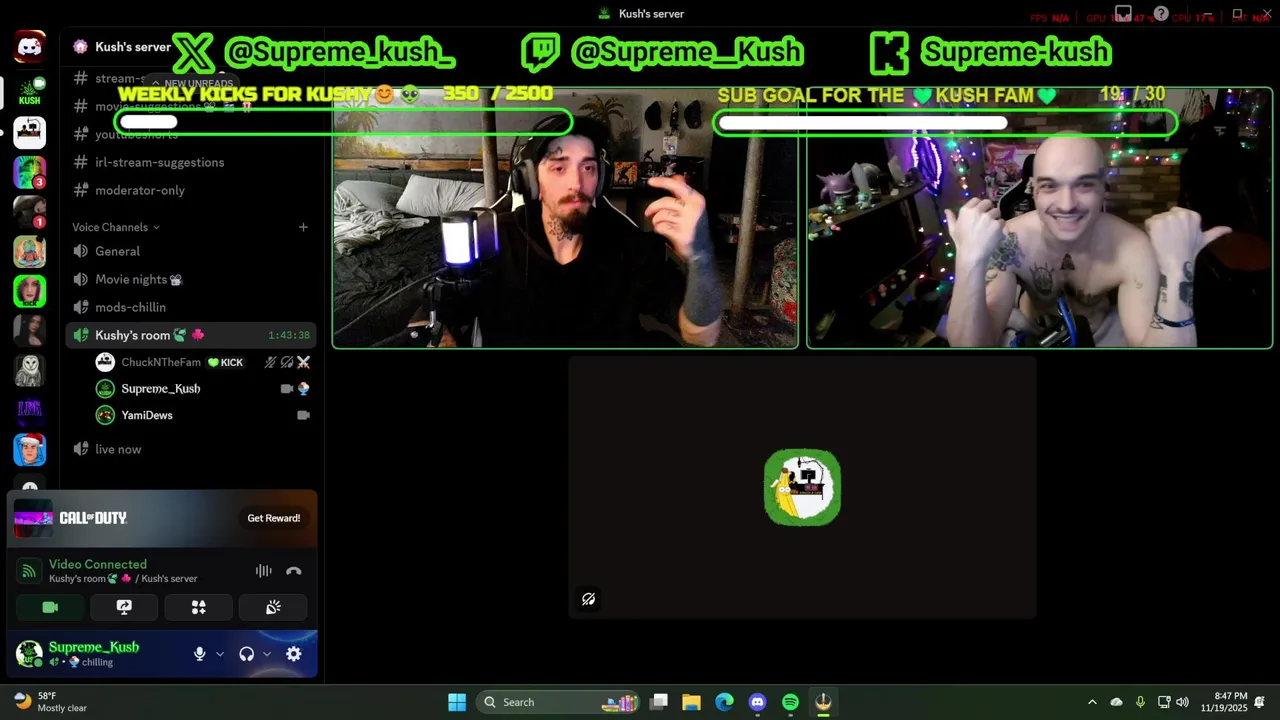The width and height of the screenshot is (1280, 720).
Task: Open the soundboard button
Action: pyautogui.click(x=273, y=607)
